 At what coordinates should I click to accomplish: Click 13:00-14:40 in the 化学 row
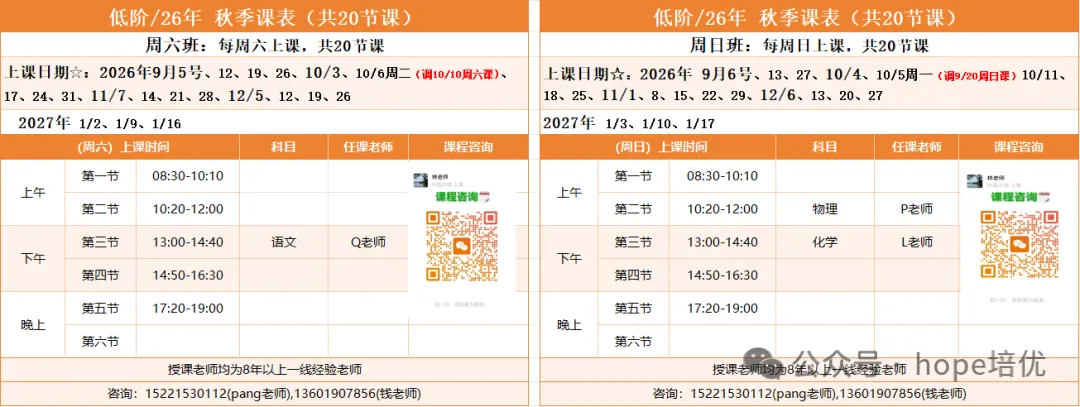click(x=722, y=242)
